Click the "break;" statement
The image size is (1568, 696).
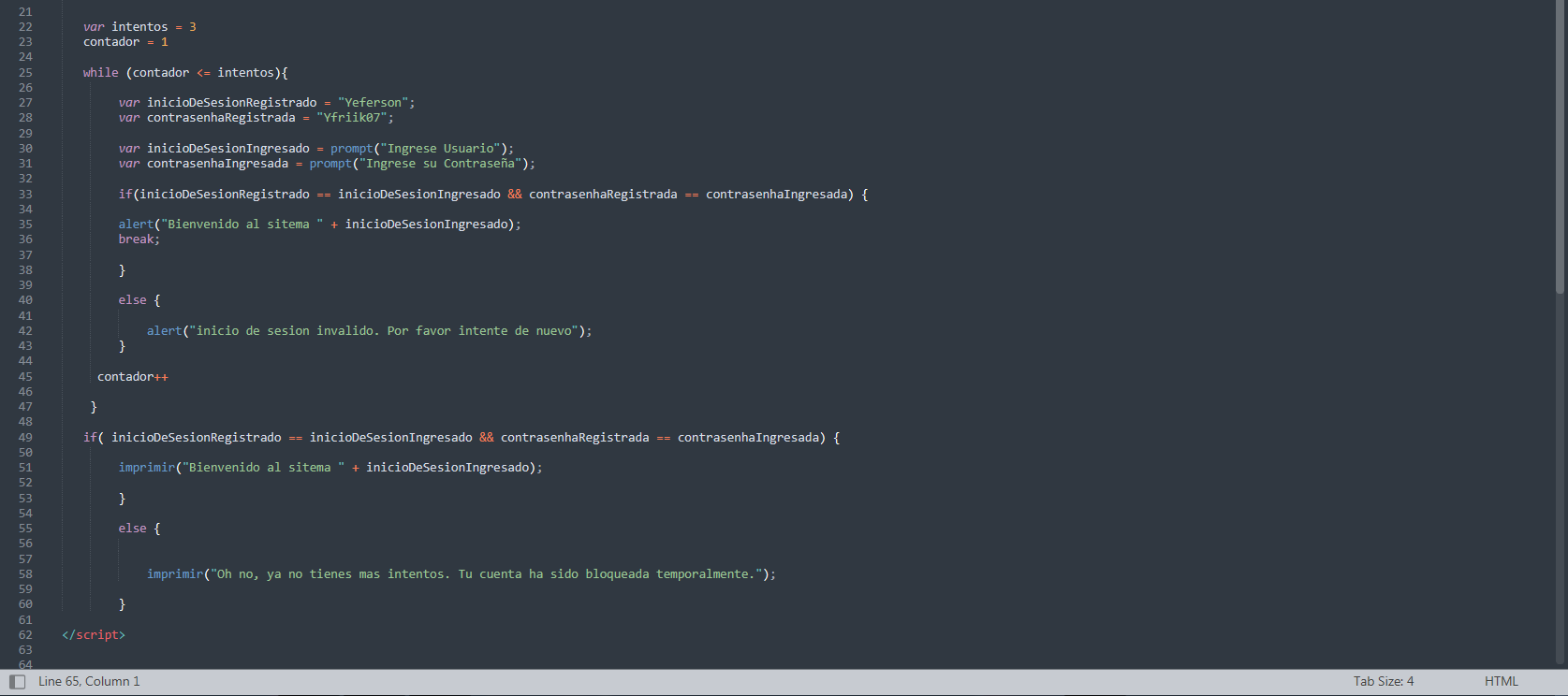(x=139, y=239)
